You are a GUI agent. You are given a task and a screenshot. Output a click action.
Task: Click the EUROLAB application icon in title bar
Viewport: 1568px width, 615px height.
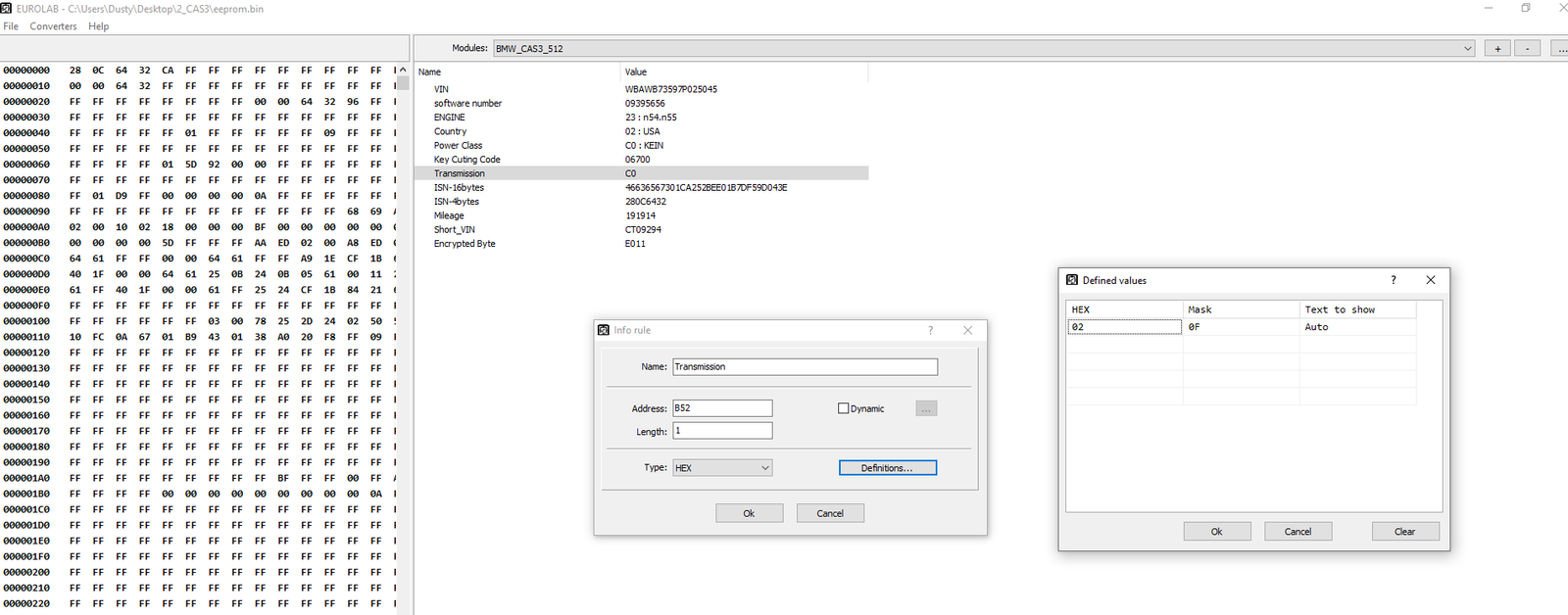[x=7, y=8]
